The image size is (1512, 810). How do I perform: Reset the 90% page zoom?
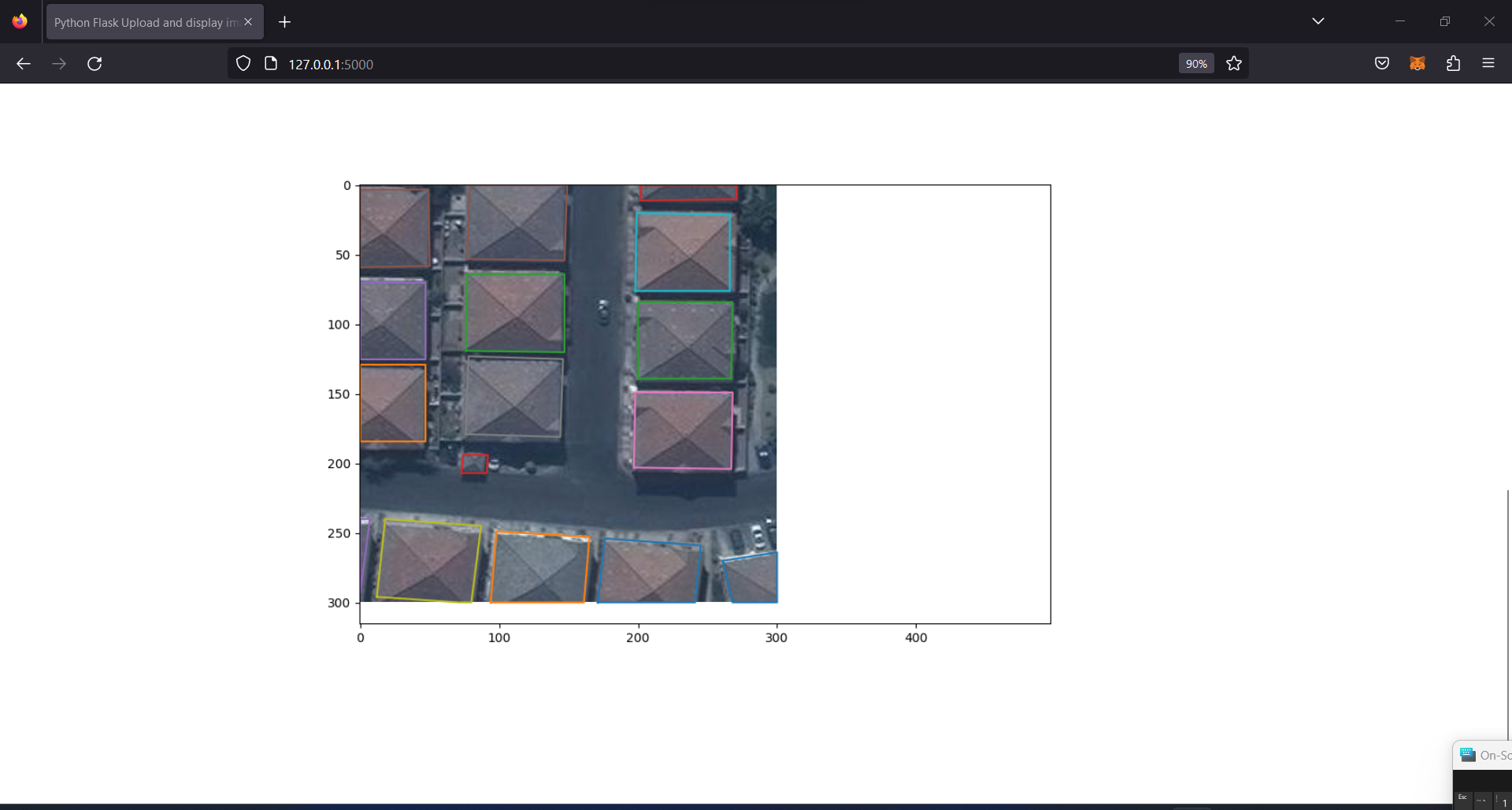[x=1195, y=63]
